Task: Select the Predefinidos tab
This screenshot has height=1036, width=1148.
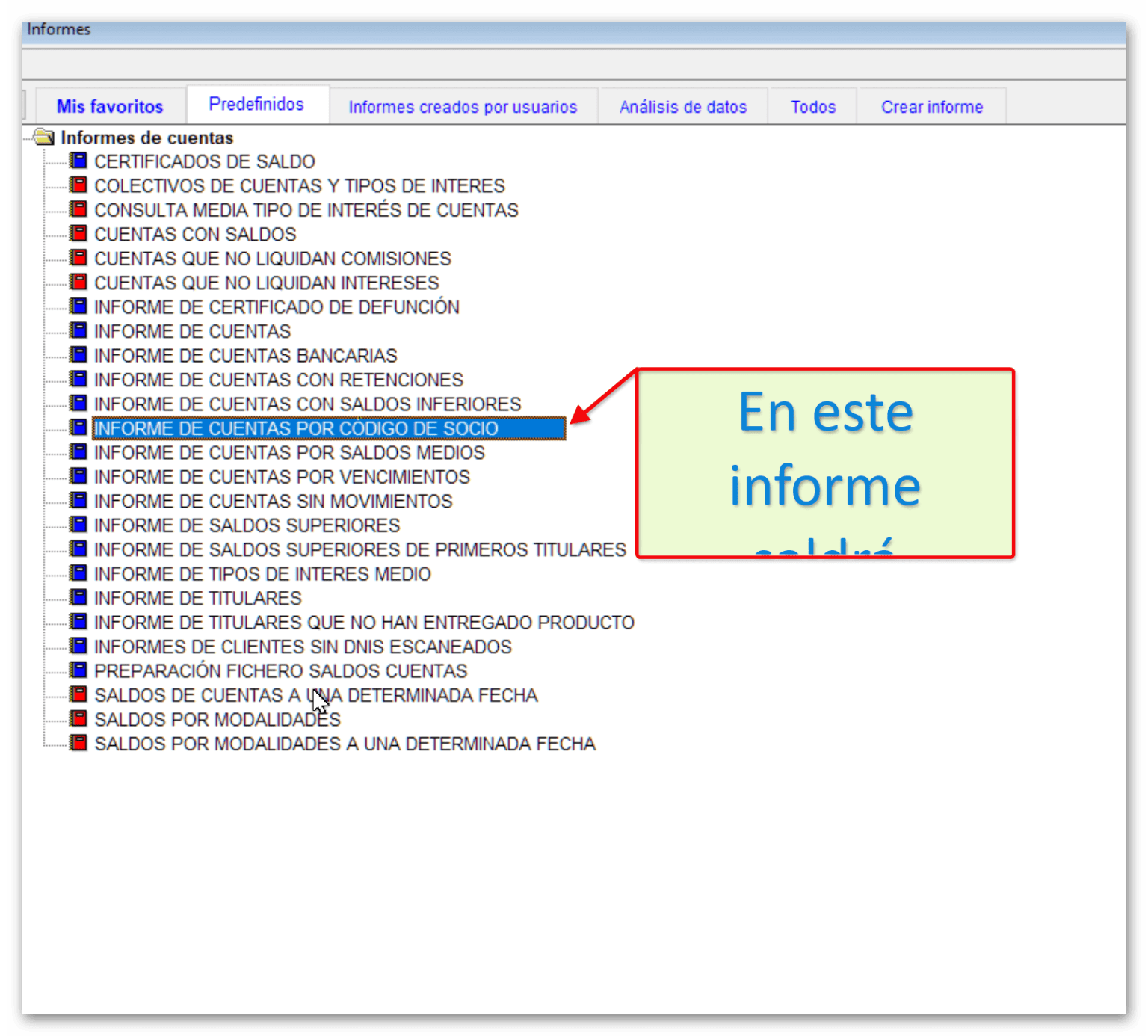Action: (257, 104)
